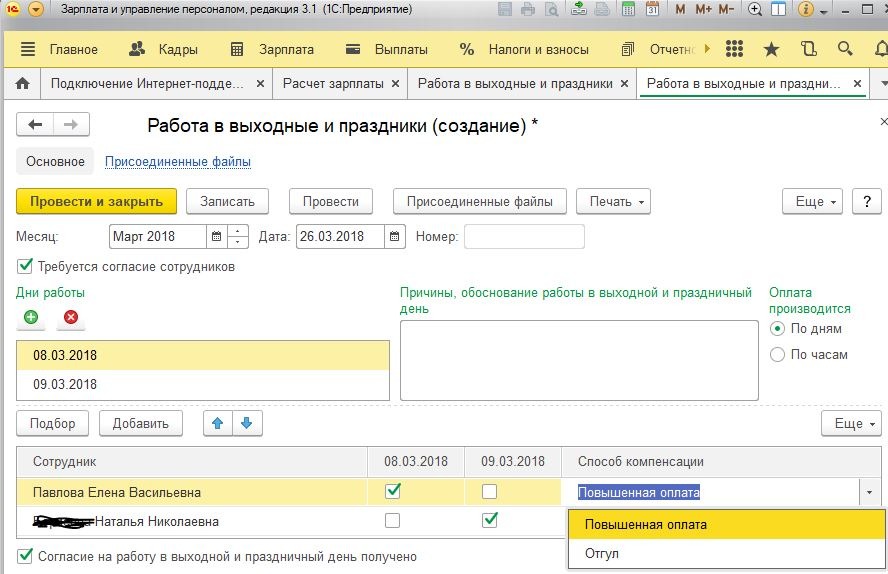Screen dimensions: 888x574
Task: Click the Присоединенные файлы button
Action: (x=480, y=202)
